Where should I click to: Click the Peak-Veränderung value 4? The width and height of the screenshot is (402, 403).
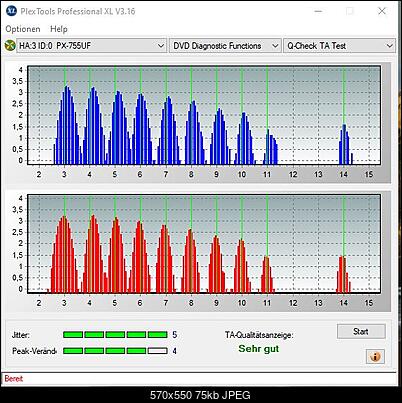175,351
